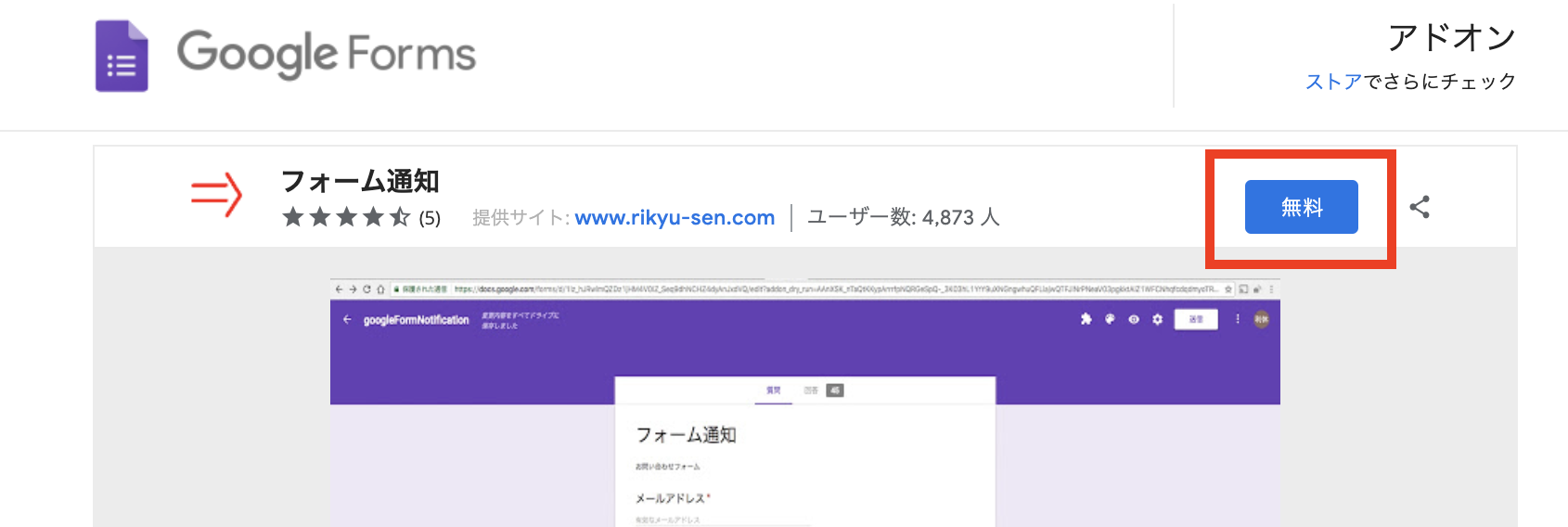Image resolution: width=1568 pixels, height=527 pixels.
Task: Click the ユーザー数: 4,873 人 text
Action: pos(903,217)
